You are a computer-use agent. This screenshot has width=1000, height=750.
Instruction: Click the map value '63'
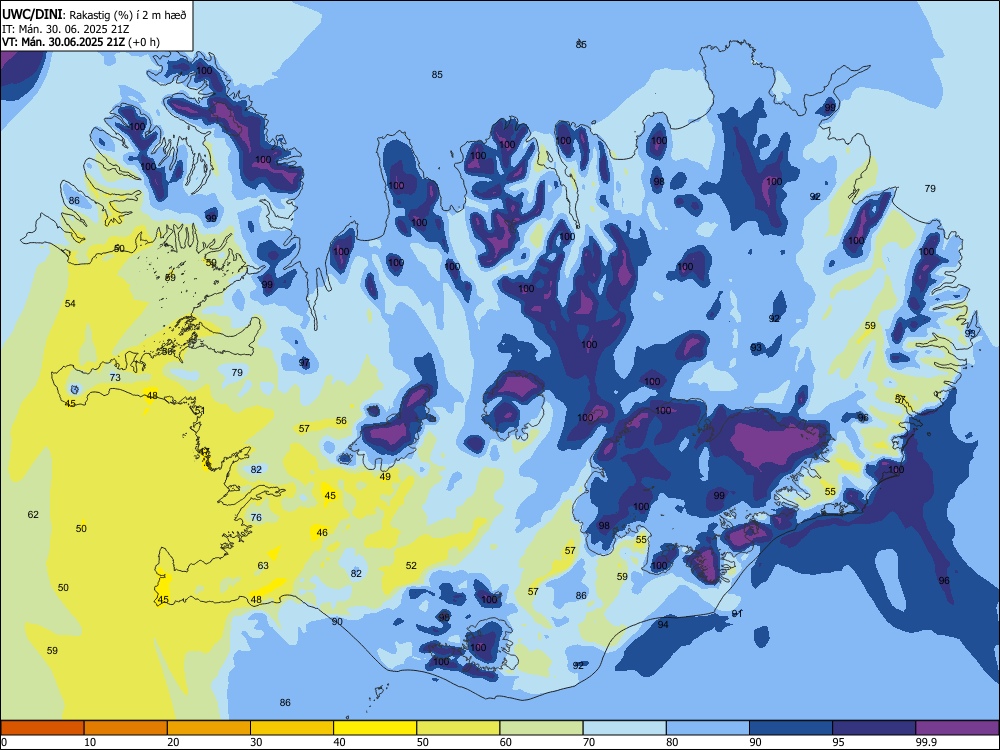[x=263, y=566]
